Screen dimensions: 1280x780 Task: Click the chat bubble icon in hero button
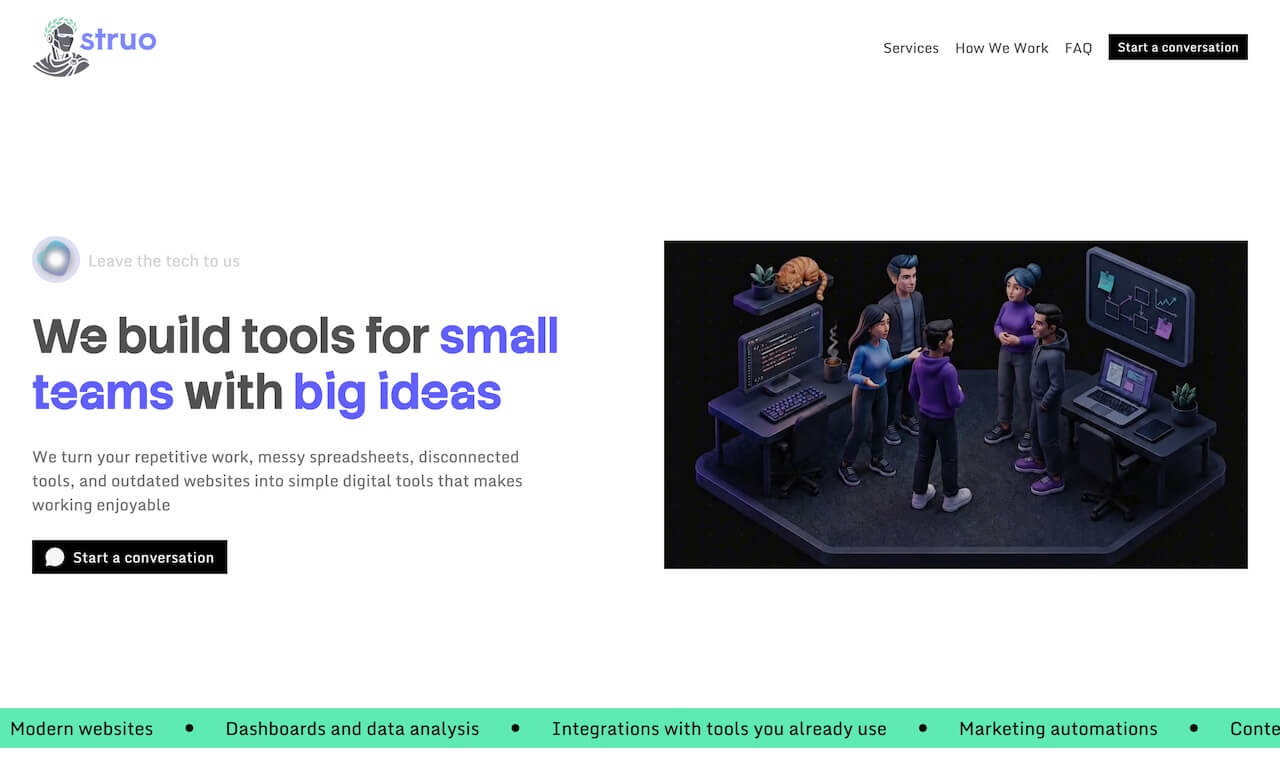[x=55, y=557]
